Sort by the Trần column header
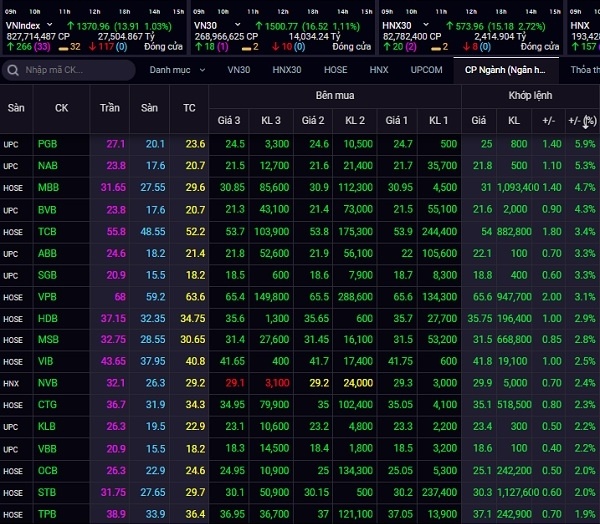Screen dimensions: 600x524 [x=109, y=108]
